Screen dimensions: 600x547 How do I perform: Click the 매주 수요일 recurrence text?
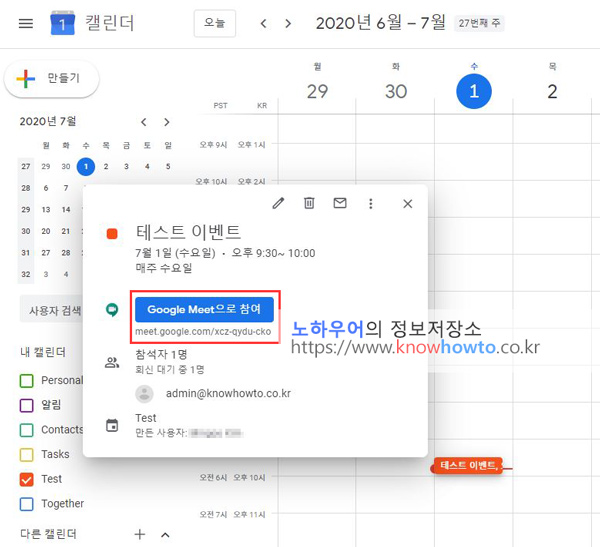coord(164,268)
